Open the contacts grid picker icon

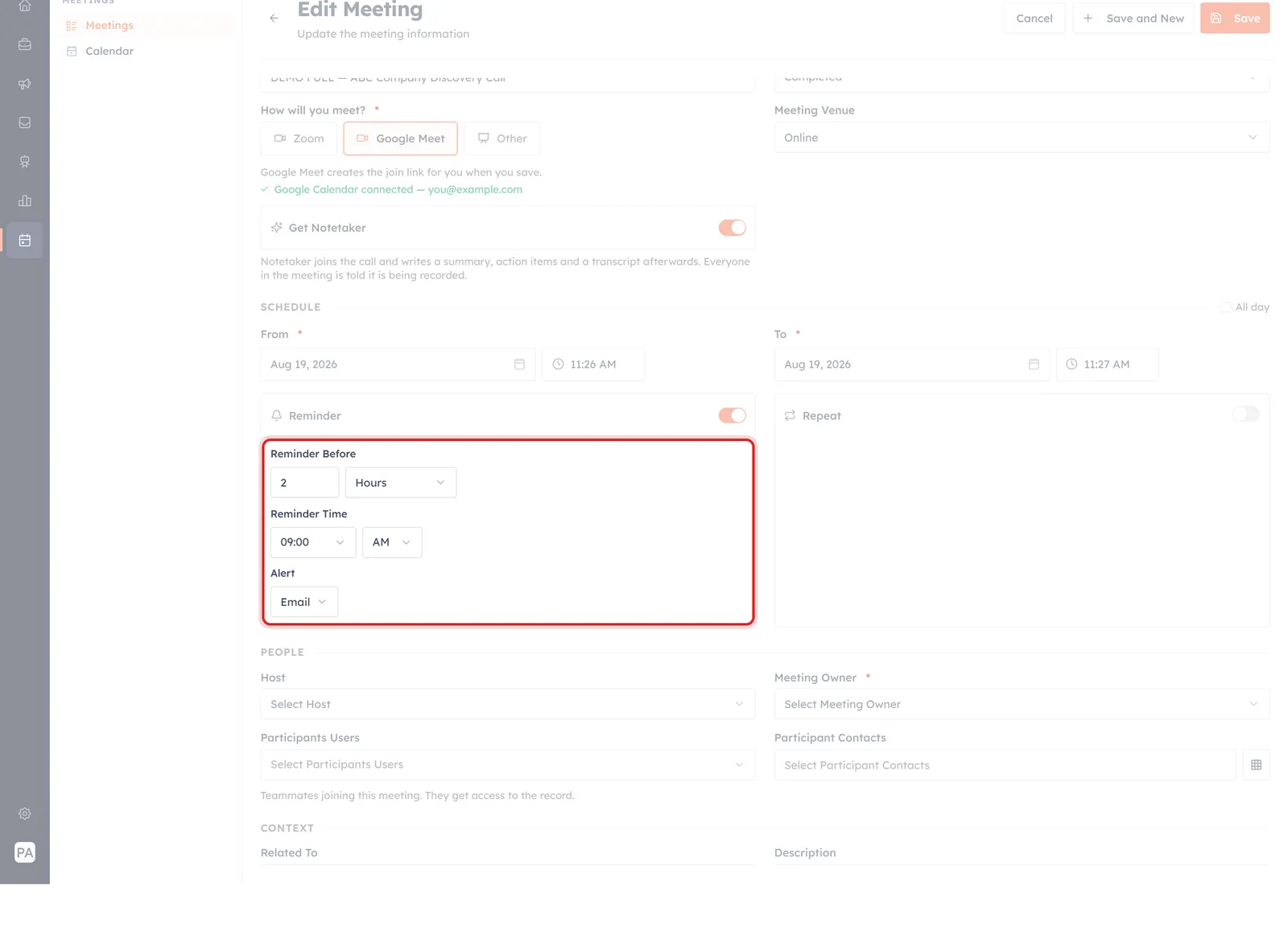(x=1256, y=765)
